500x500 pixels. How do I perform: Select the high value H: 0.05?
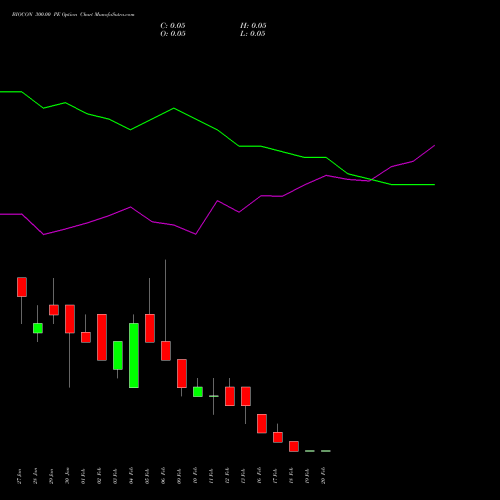tap(253, 26)
